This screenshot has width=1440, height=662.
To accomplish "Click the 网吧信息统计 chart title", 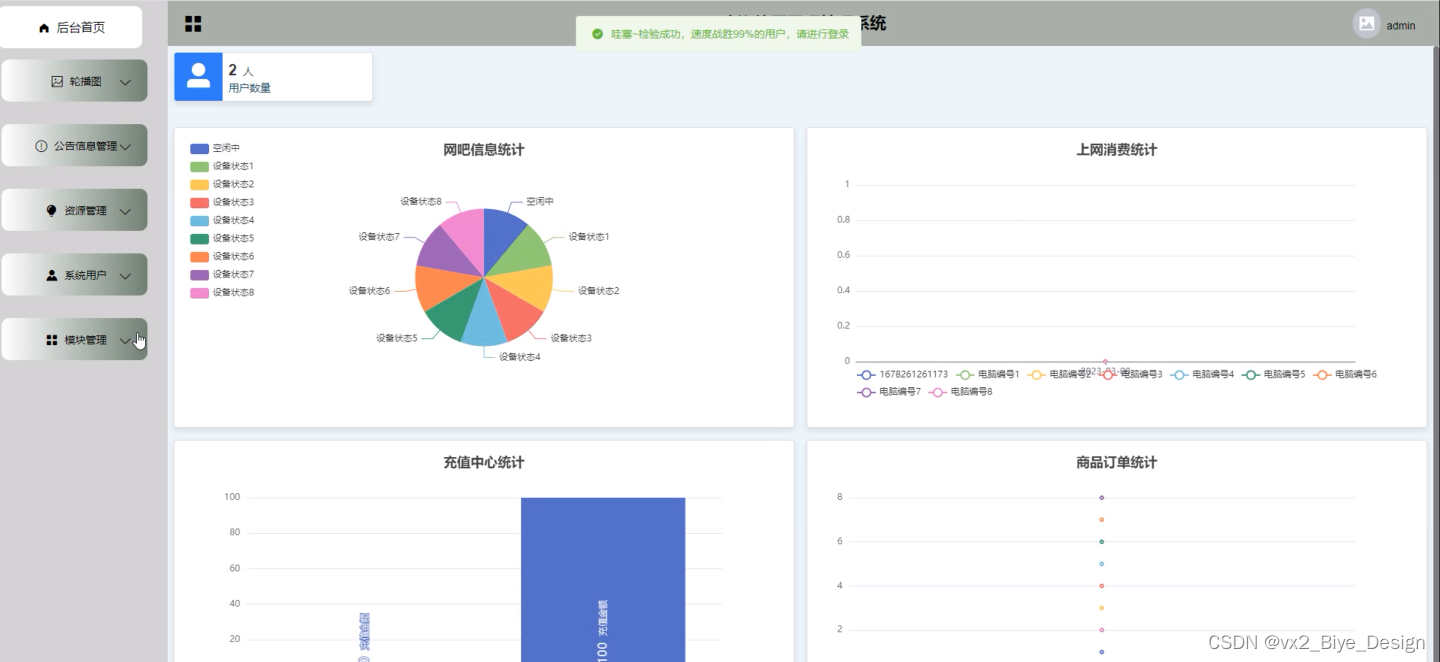I will [x=483, y=150].
